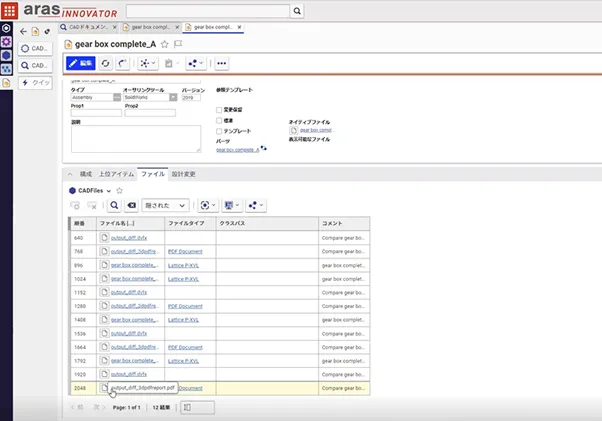The width and height of the screenshot is (602, 421).
Task: Open the オーサリングツール SolidWorks dropdown
Action: (x=173, y=97)
